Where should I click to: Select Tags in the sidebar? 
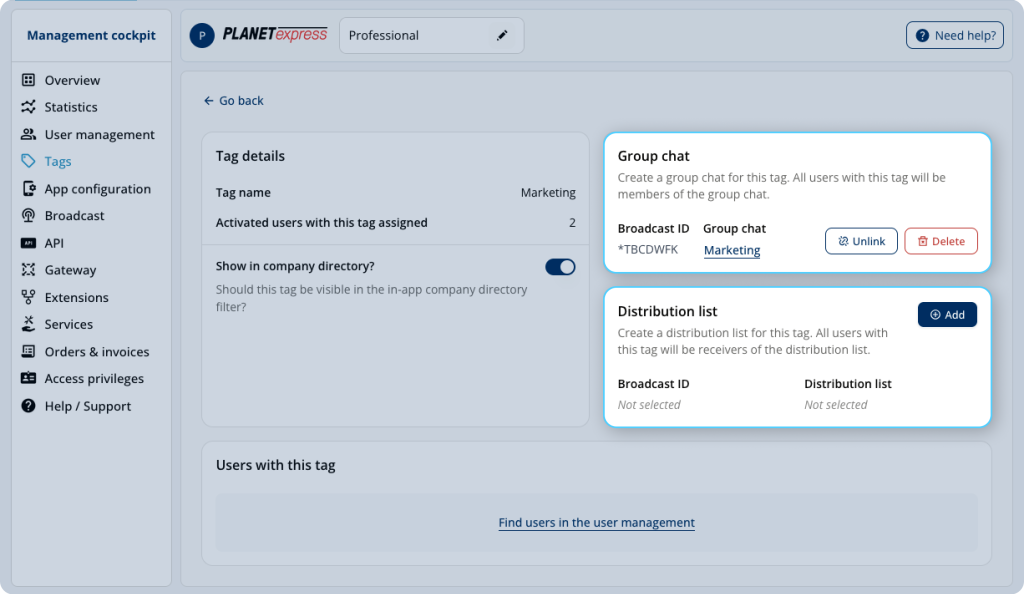(57, 161)
